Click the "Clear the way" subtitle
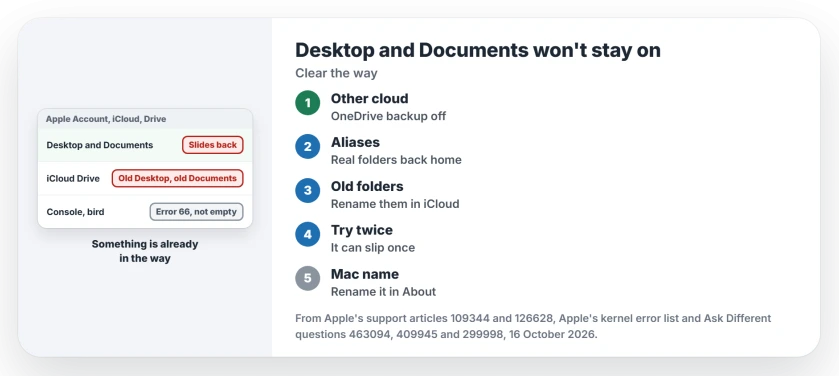This screenshot has height=376, width=839. (336, 73)
